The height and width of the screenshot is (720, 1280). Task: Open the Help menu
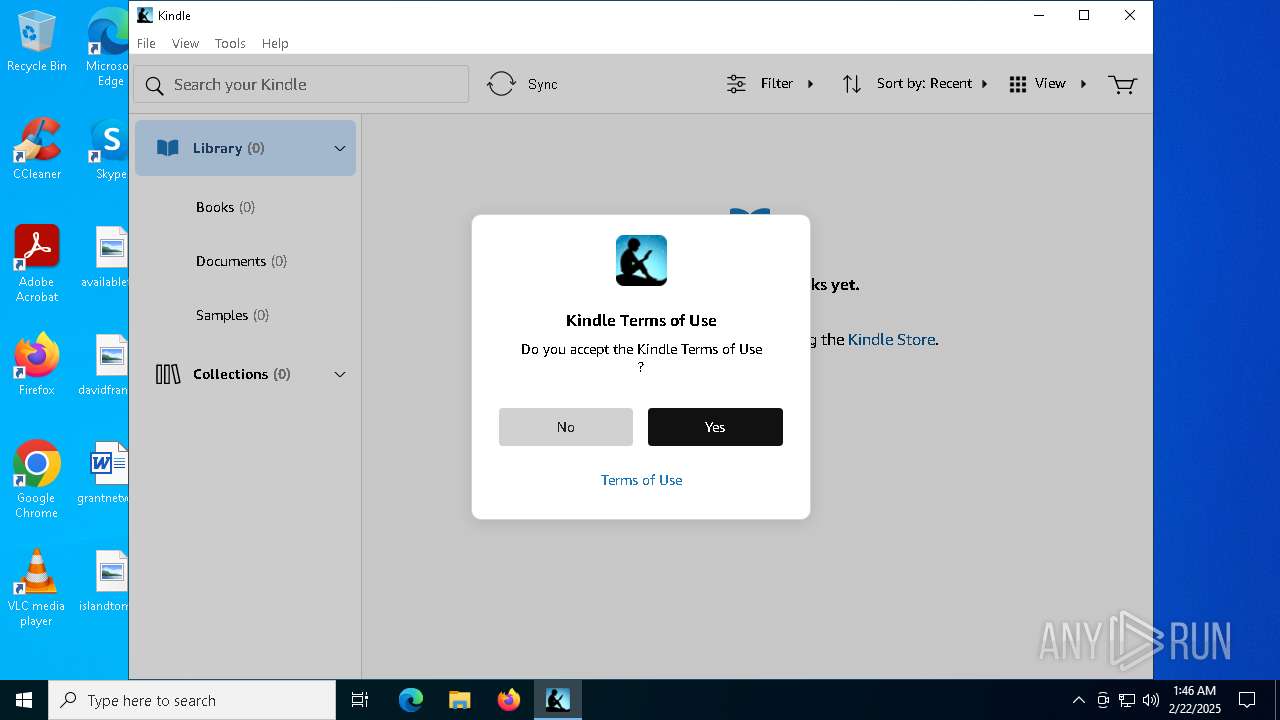[x=275, y=43]
